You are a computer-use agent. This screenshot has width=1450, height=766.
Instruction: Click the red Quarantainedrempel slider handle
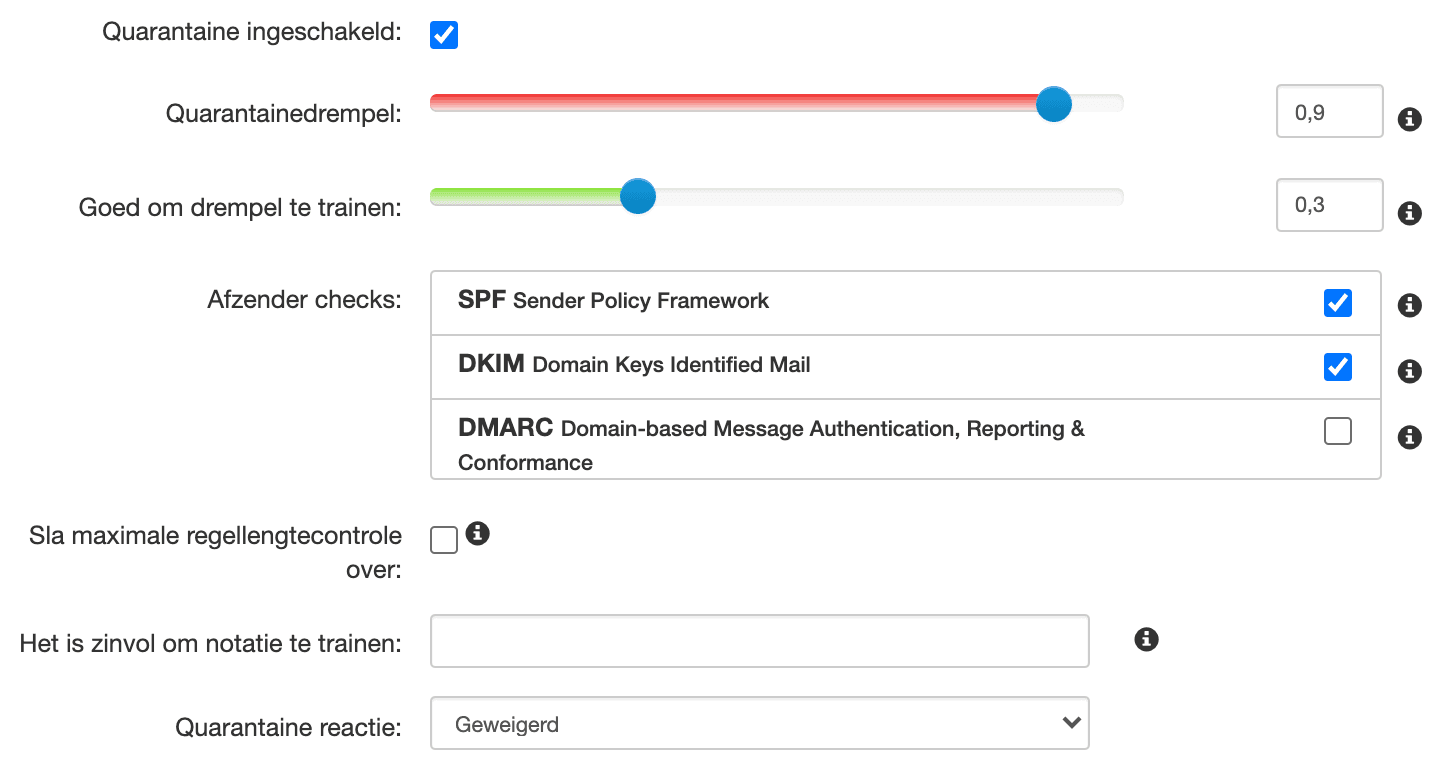pos(1053,104)
